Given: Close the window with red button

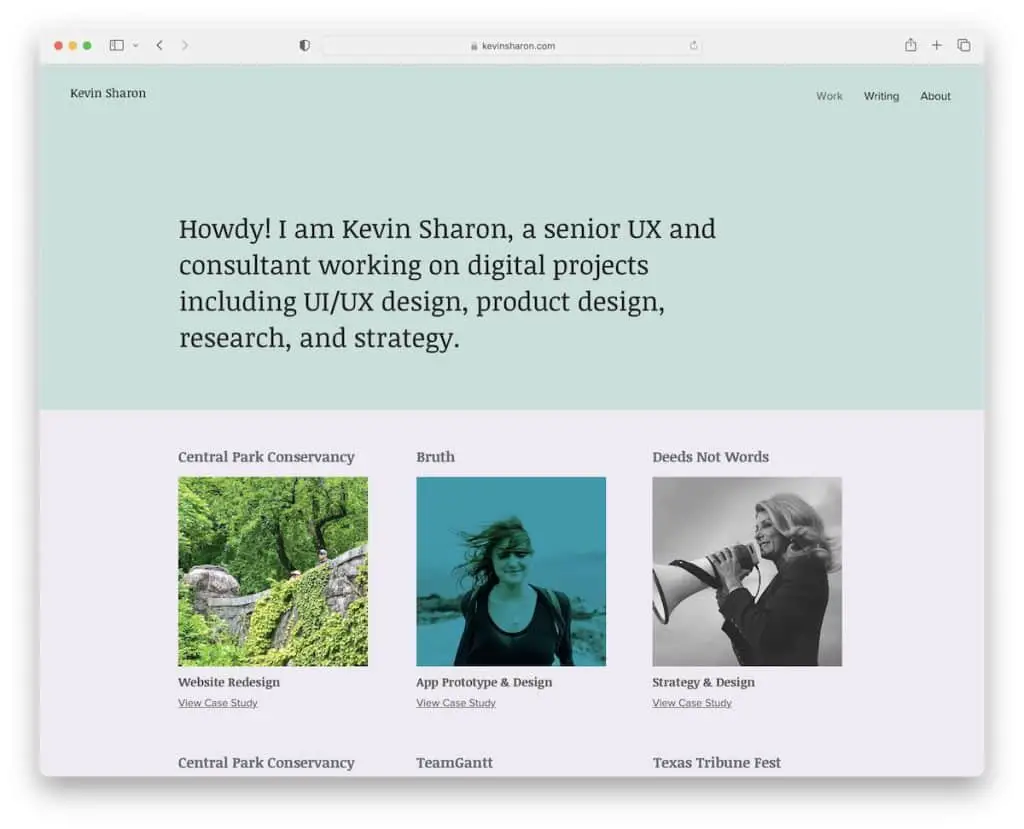Looking at the screenshot, I should [x=58, y=45].
